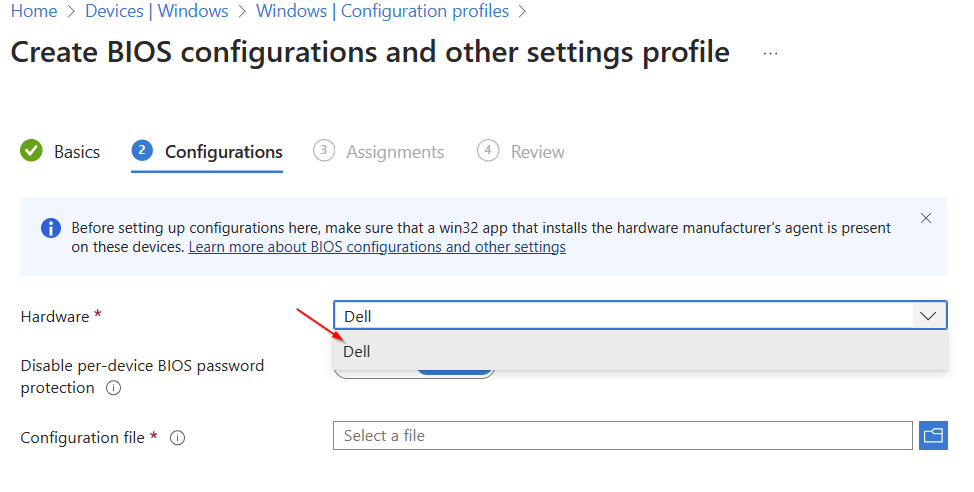This screenshot has width=974, height=492.
Task: Browse for file using folder icon
Action: click(933, 436)
